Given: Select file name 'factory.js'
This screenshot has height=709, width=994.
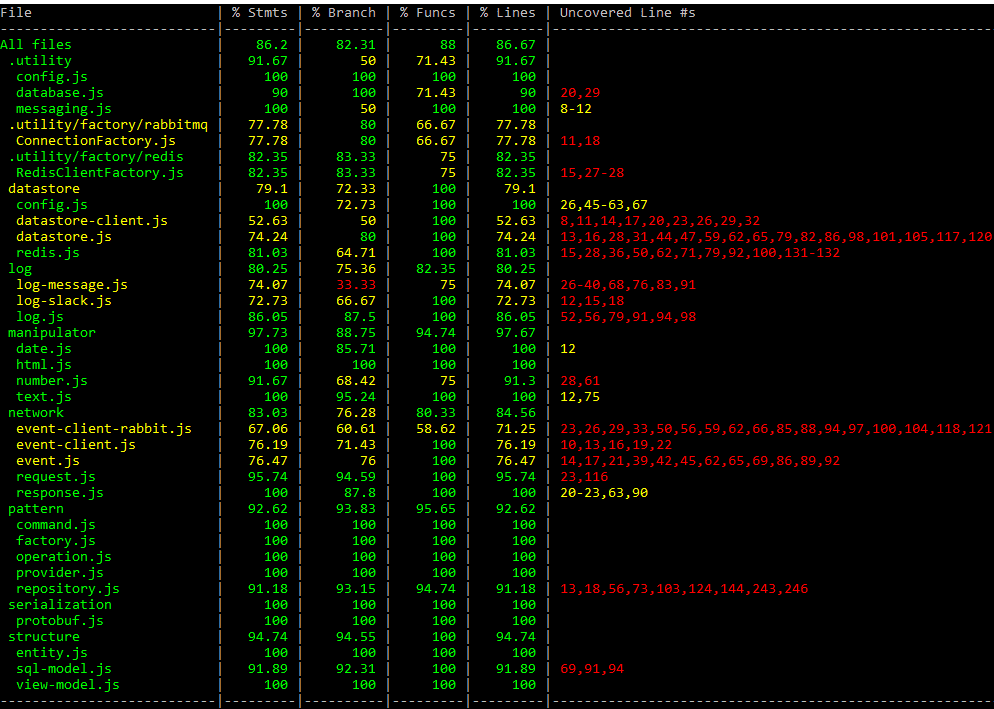Looking at the screenshot, I should coord(56,541).
